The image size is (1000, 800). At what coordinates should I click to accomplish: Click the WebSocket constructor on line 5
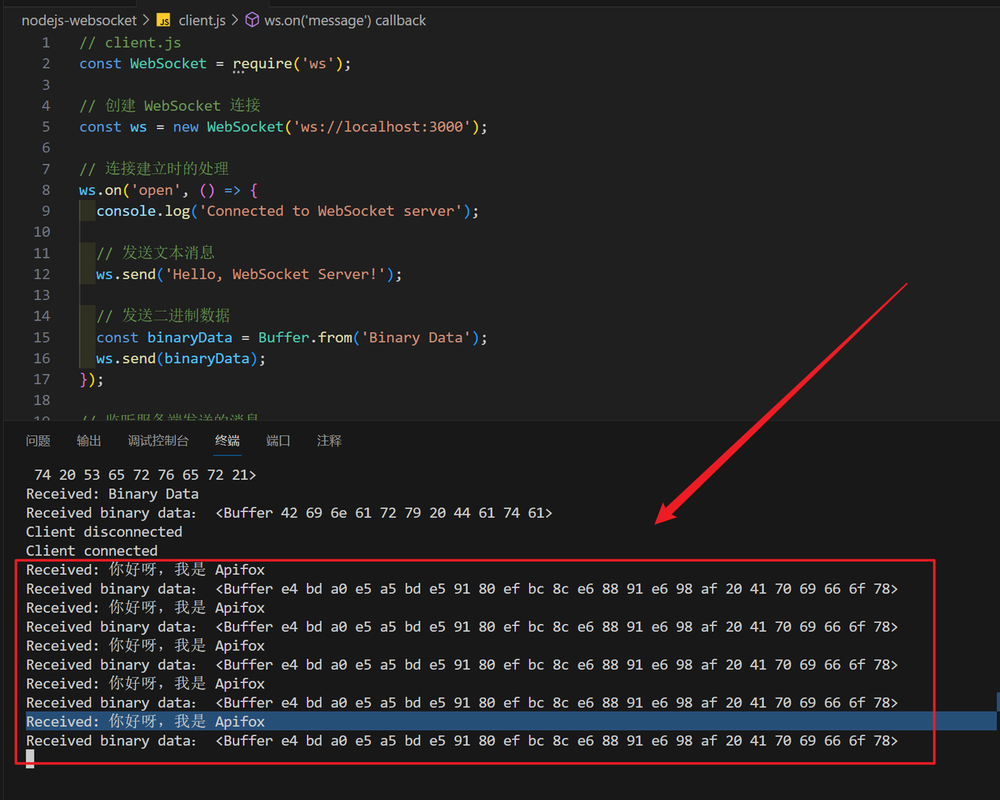click(245, 126)
